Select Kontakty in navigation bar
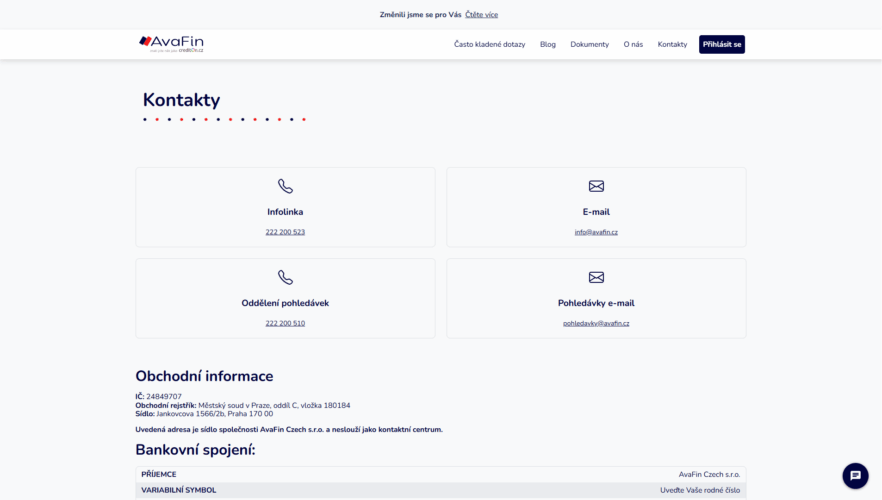 [x=672, y=44]
